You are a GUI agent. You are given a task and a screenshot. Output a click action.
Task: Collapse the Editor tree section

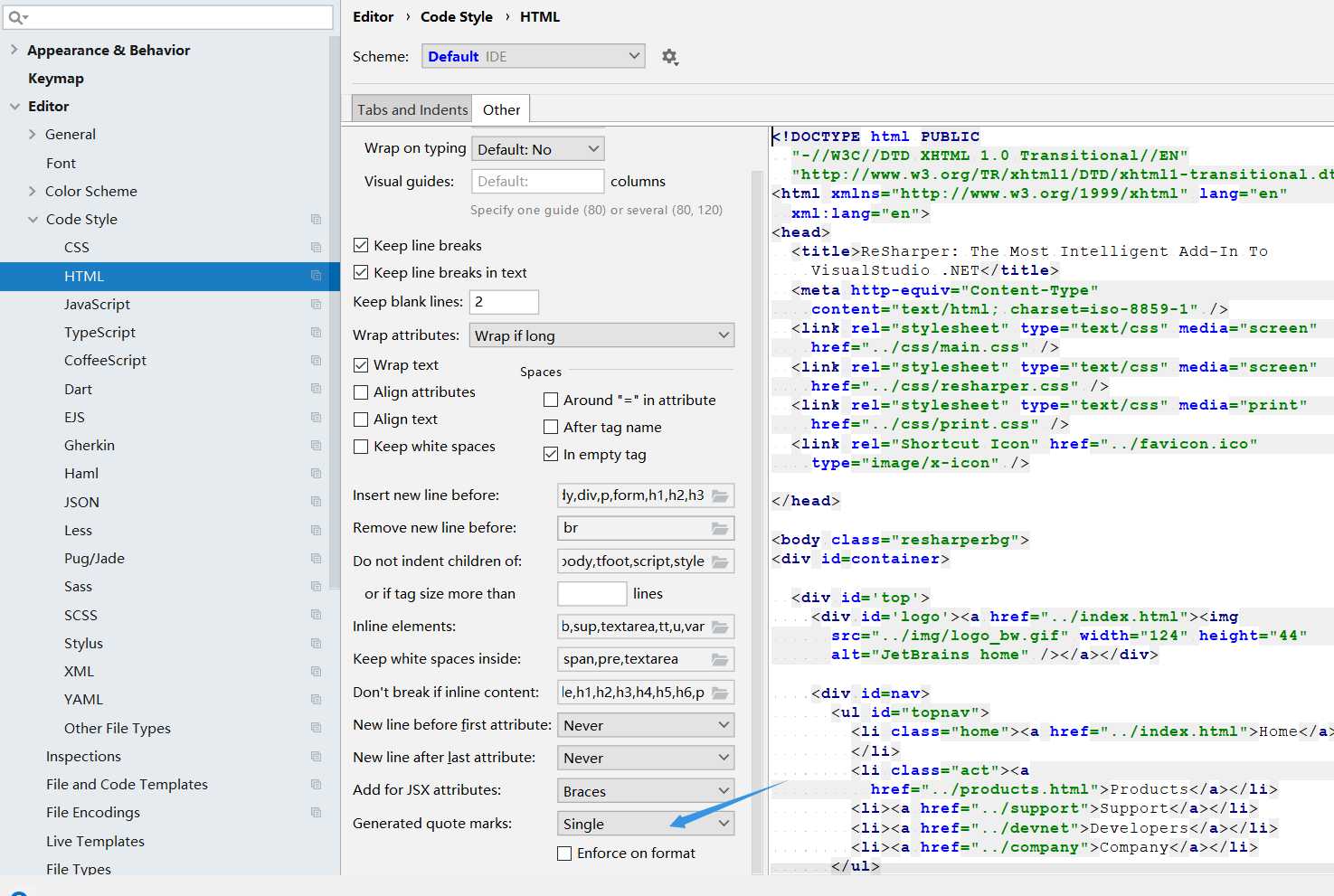tap(14, 106)
